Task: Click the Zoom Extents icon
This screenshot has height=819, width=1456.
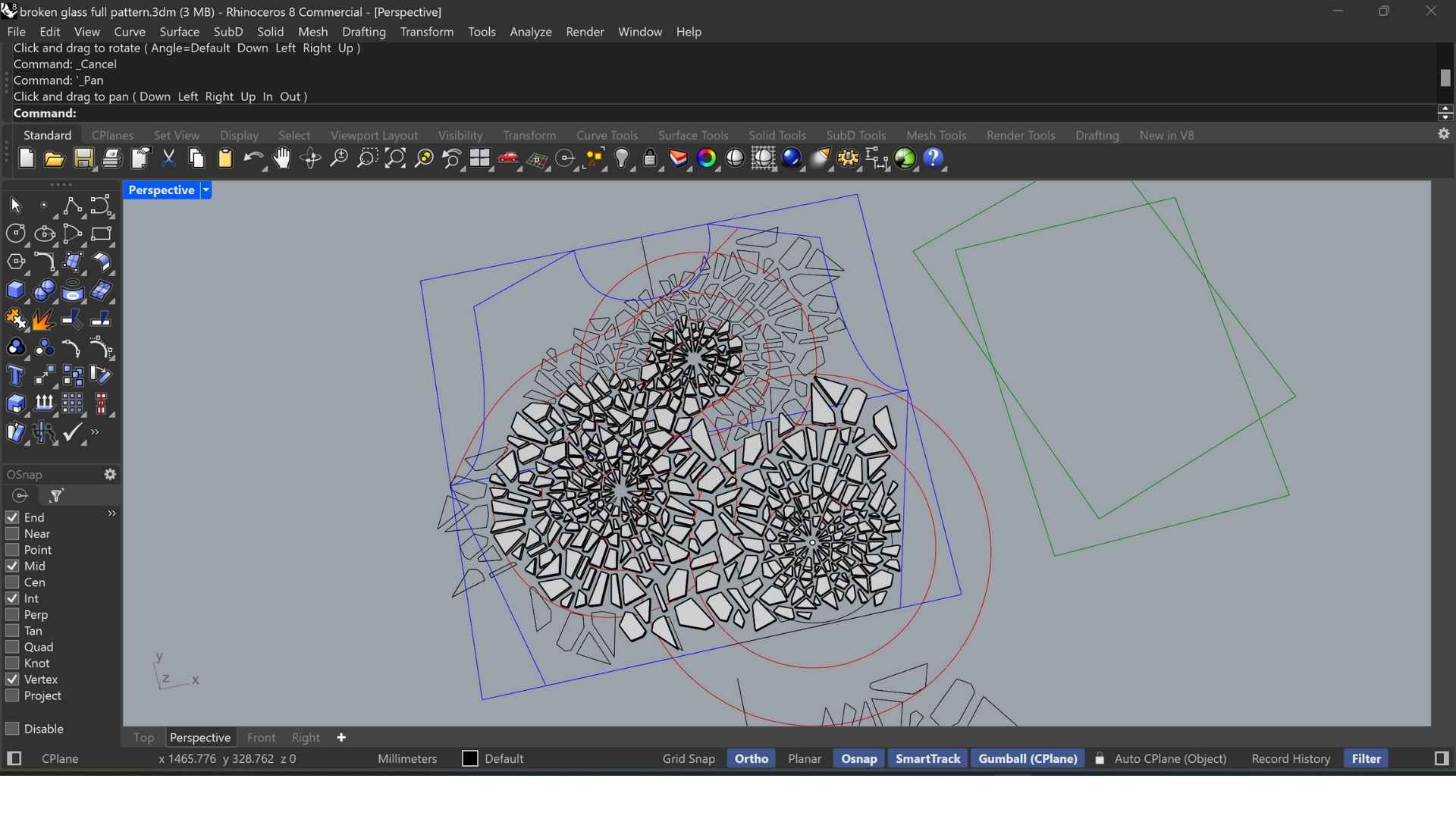Action: pos(396,159)
